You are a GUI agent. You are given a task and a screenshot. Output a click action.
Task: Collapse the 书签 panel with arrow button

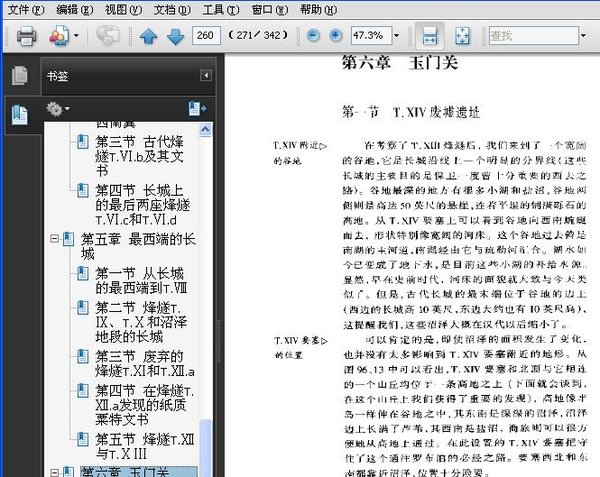[x=206, y=75]
